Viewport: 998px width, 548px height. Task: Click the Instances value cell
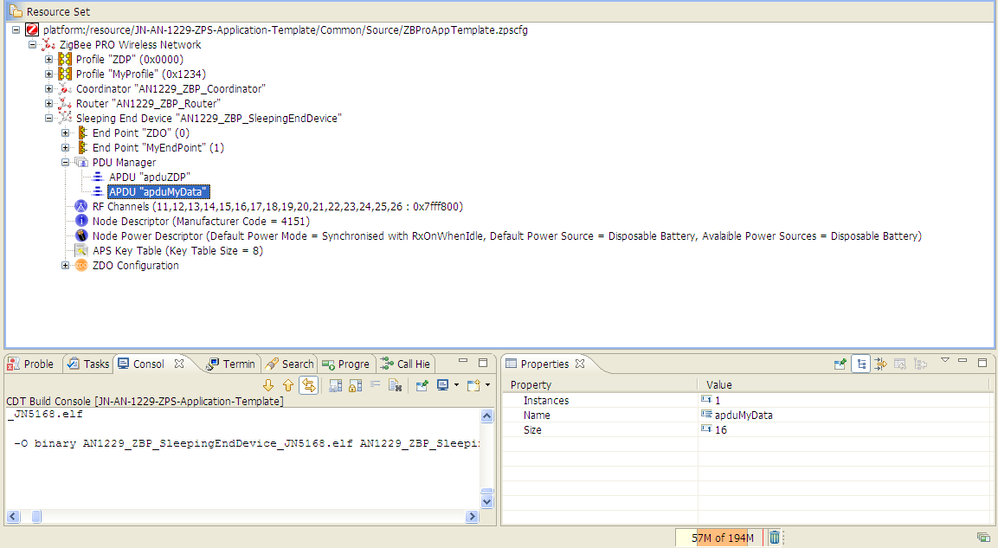tap(845, 400)
